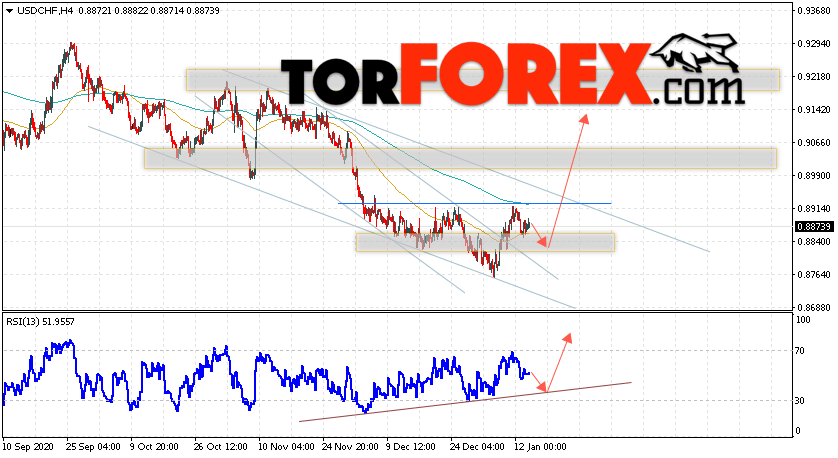Click the 0.91420 price axis label
This screenshot has width=838, height=458.
pos(814,110)
